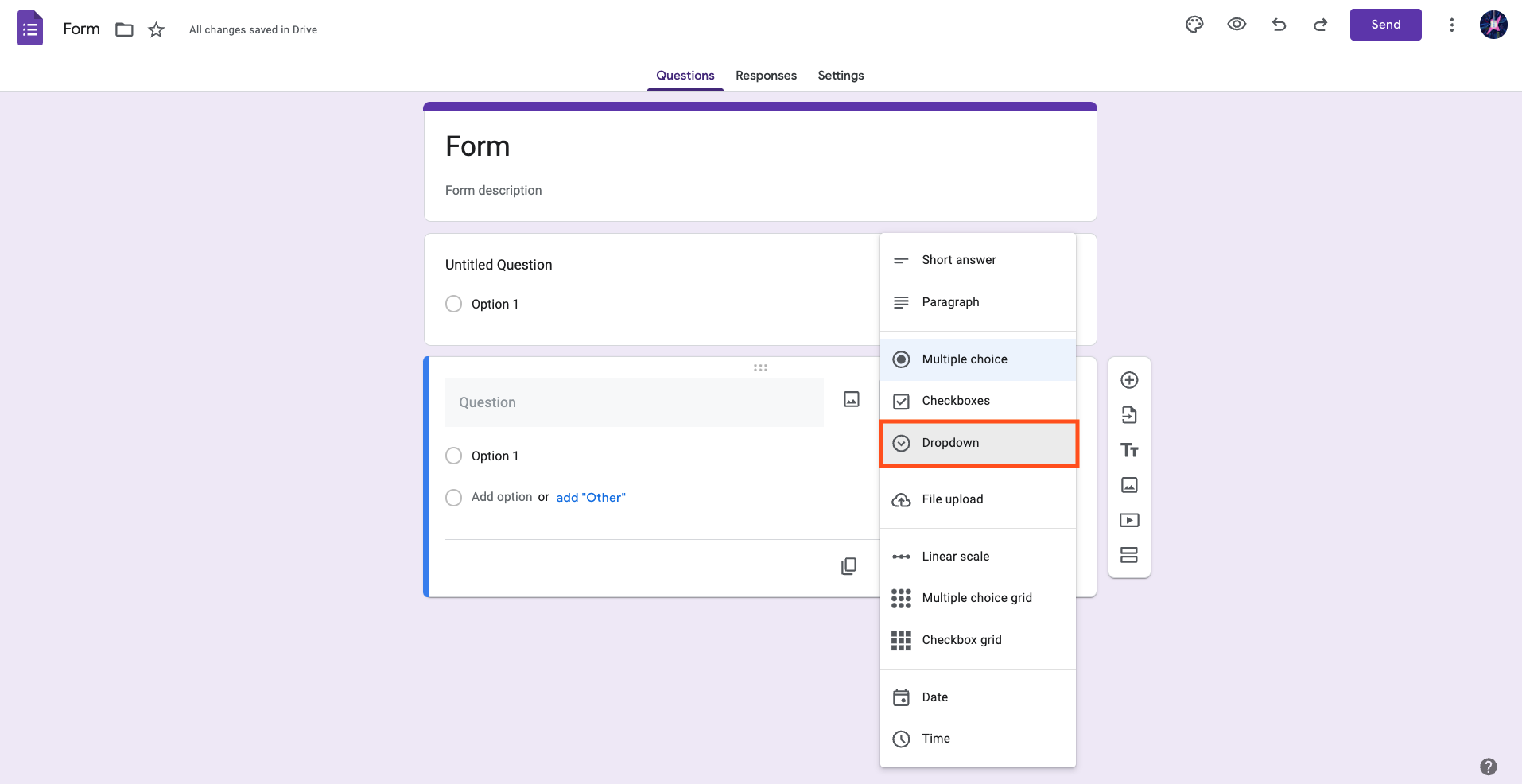Preview the form with eye icon

(x=1237, y=25)
